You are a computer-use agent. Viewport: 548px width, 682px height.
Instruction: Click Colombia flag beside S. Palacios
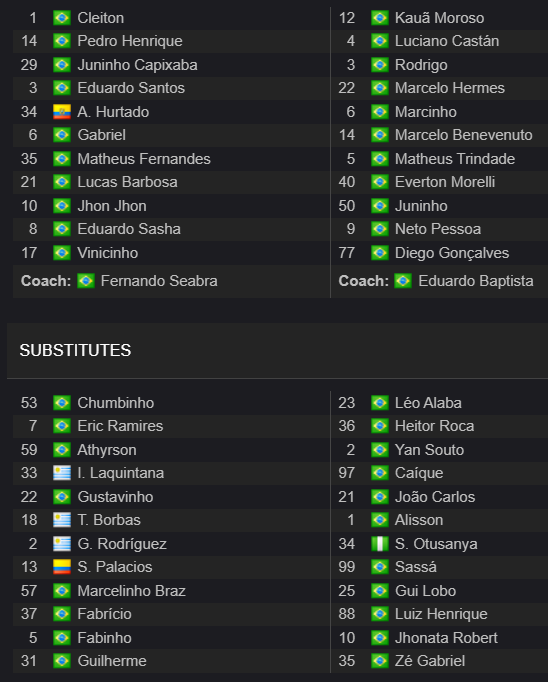click(x=62, y=567)
